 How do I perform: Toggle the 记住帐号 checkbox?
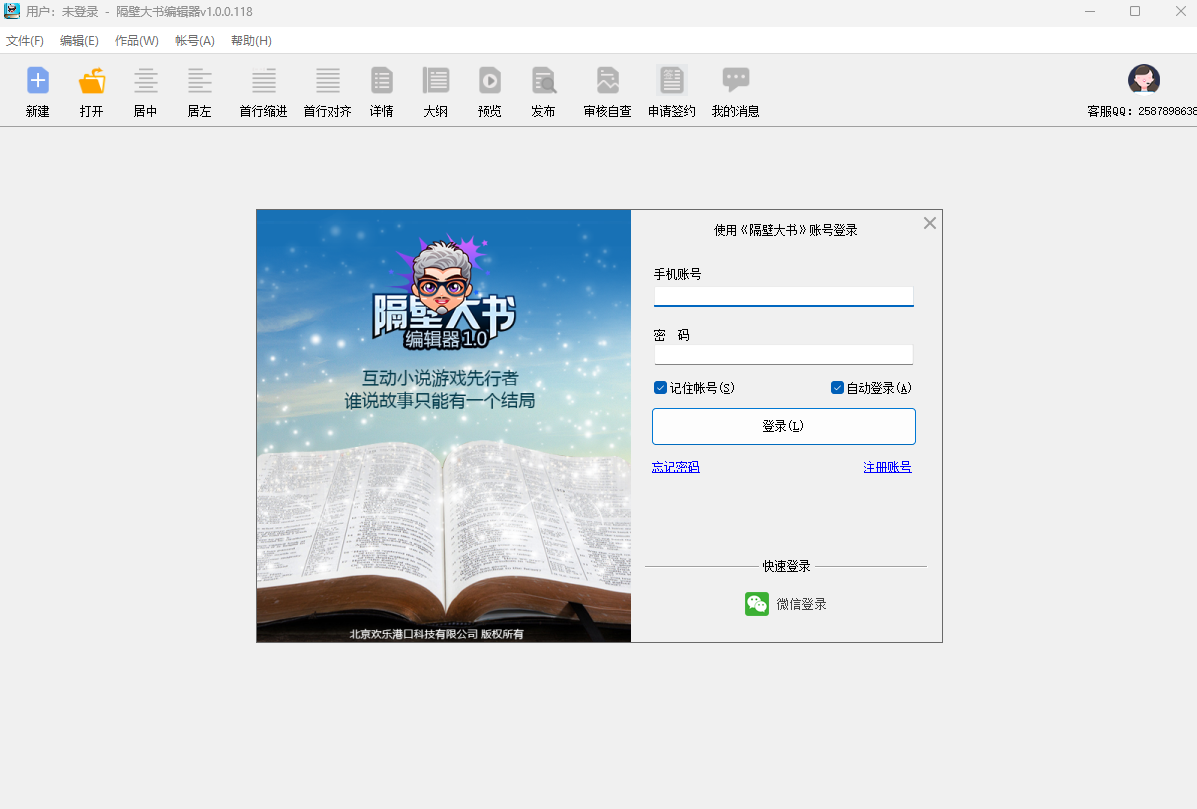pyautogui.click(x=661, y=388)
